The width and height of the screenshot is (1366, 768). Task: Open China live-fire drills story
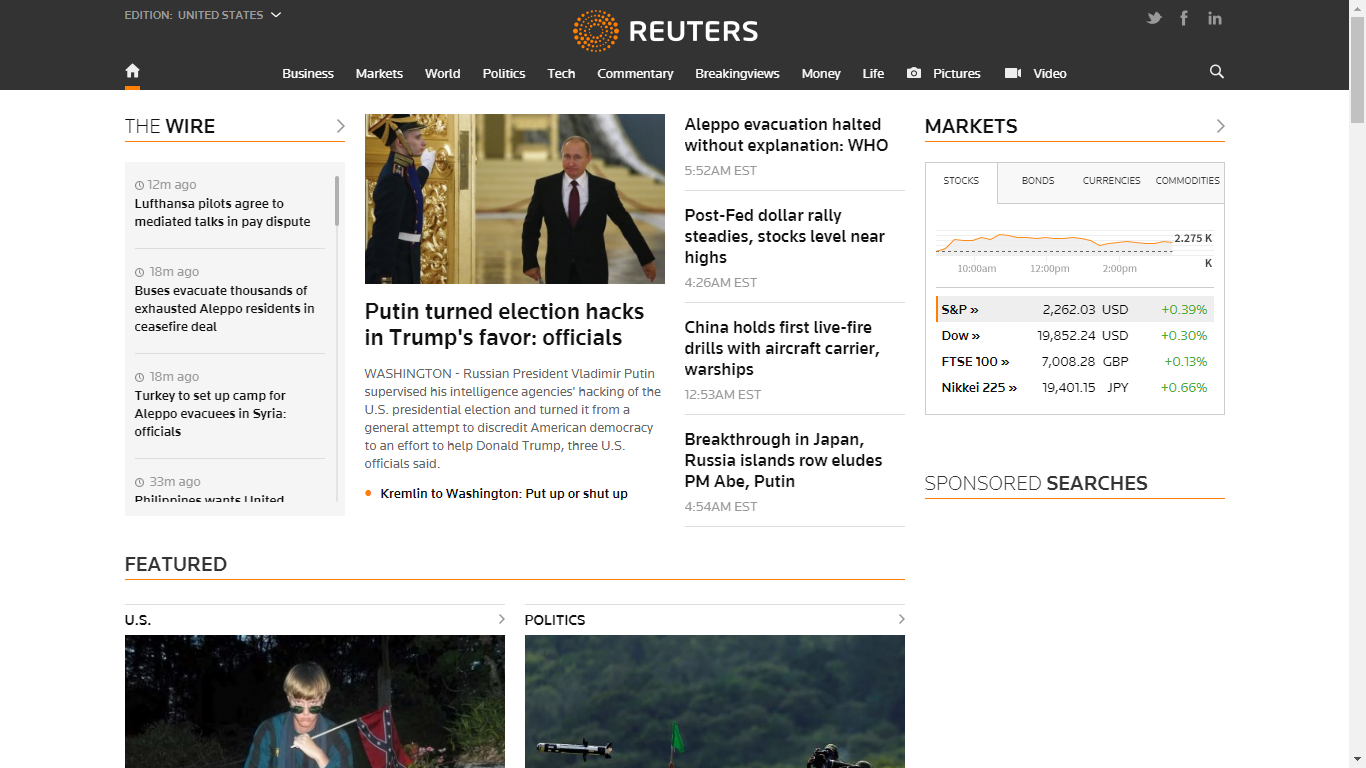(782, 348)
